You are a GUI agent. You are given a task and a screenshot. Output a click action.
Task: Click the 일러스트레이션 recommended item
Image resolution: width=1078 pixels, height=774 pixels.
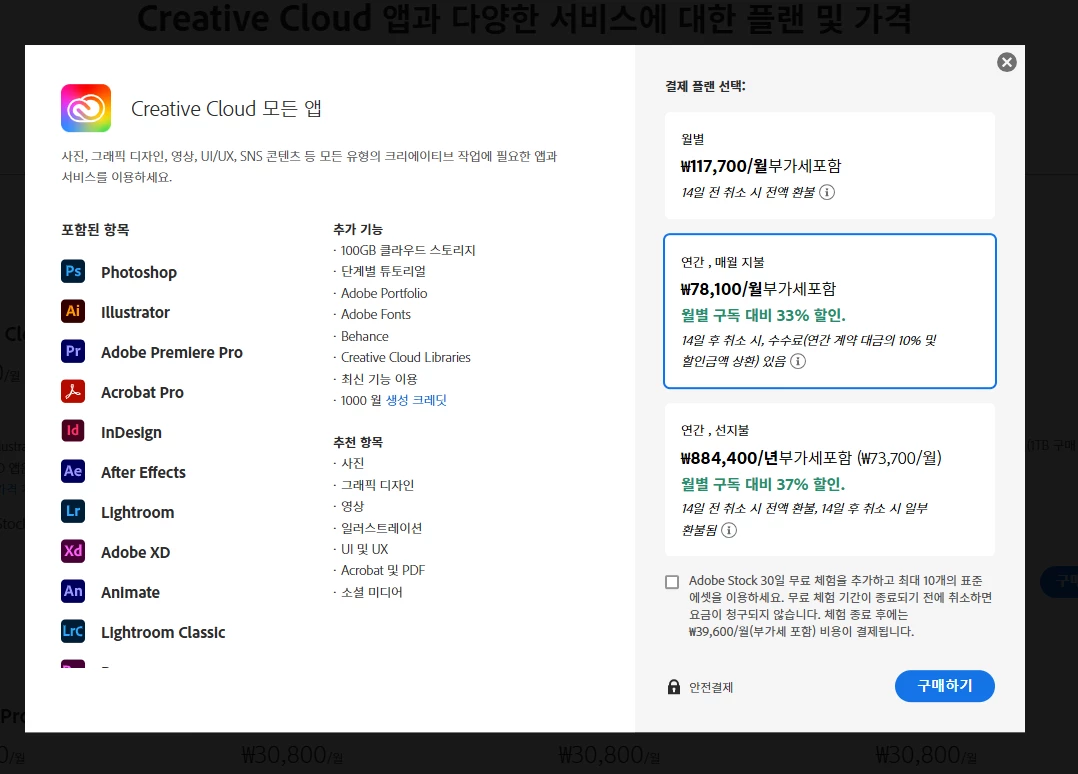tap(382, 528)
